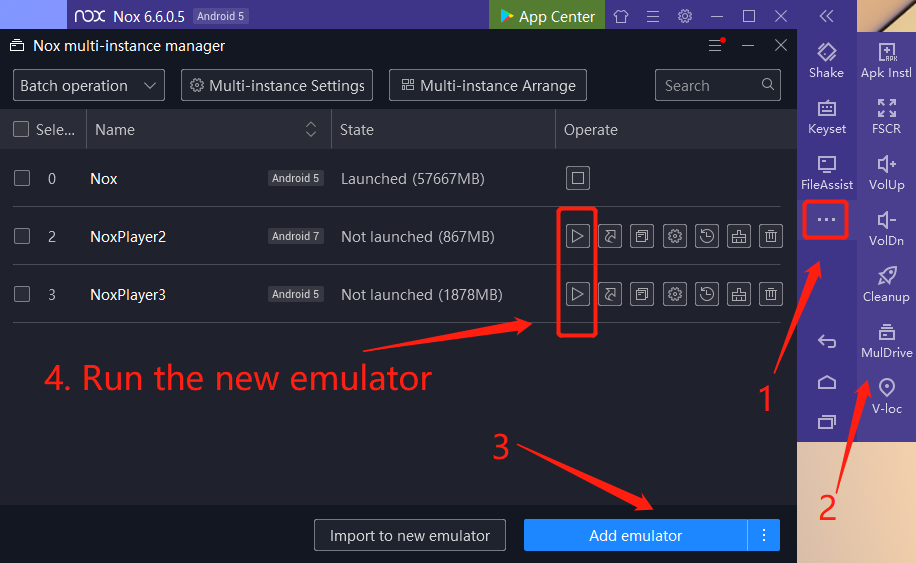Open backup and restore for NoxPlayer3
916x563 pixels.
(707, 294)
